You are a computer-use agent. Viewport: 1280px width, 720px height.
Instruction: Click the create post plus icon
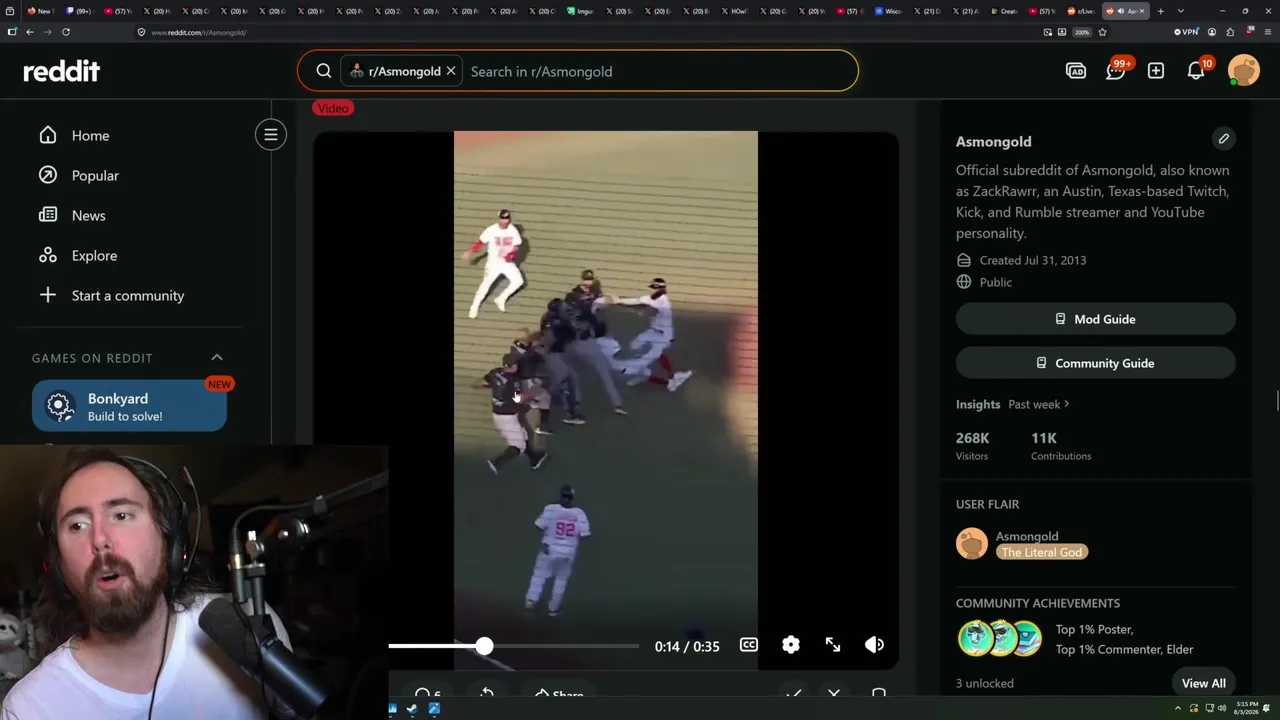pos(1156,71)
